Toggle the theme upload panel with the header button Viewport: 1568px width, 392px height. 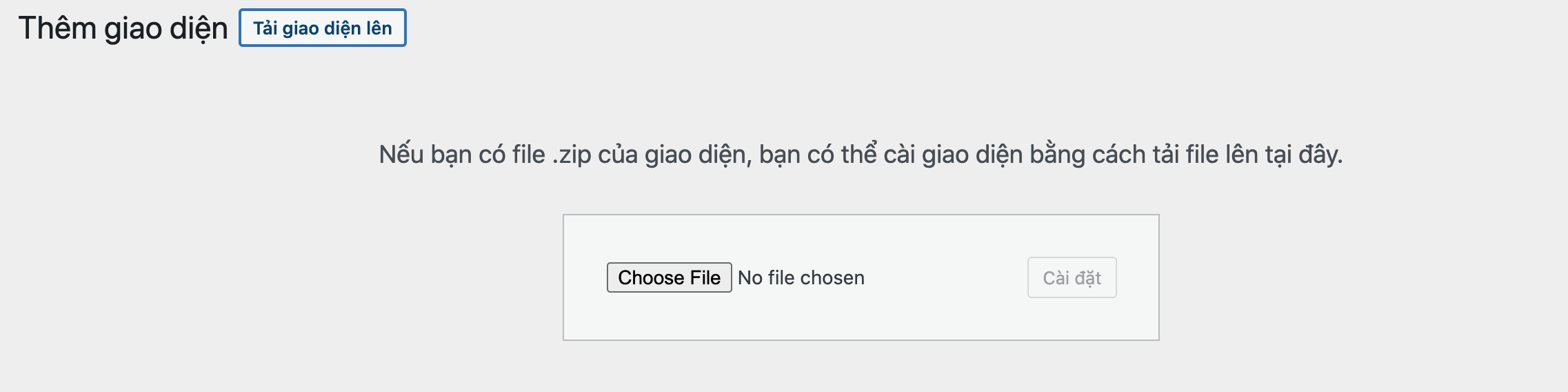pyautogui.click(x=322, y=28)
